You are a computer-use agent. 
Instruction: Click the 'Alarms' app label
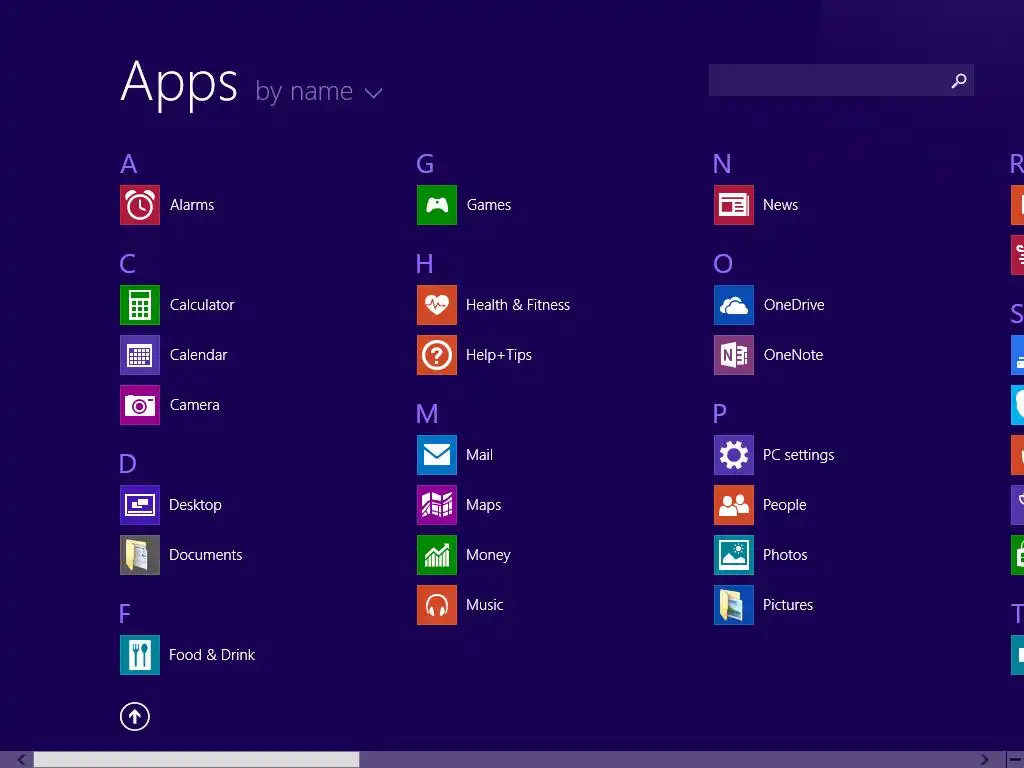(192, 205)
